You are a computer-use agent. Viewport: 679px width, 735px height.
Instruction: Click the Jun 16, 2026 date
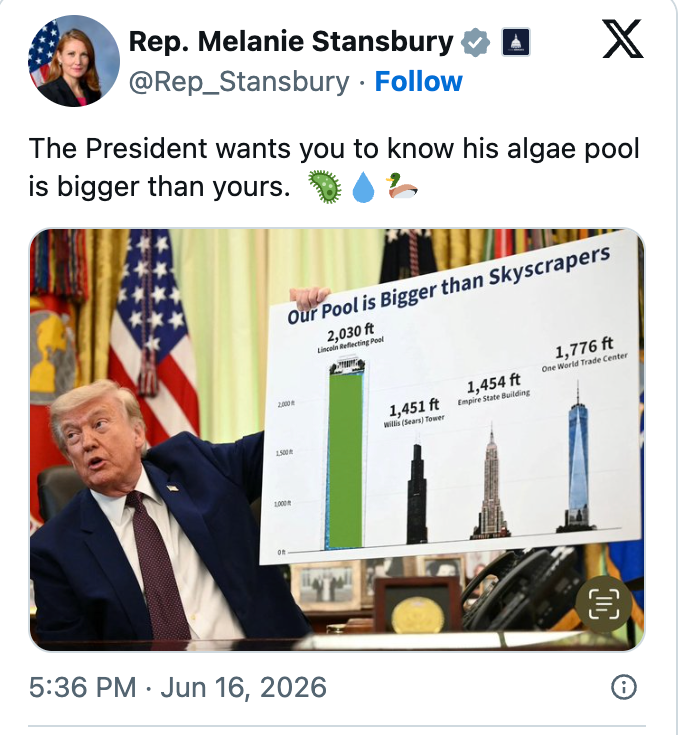click(243, 687)
